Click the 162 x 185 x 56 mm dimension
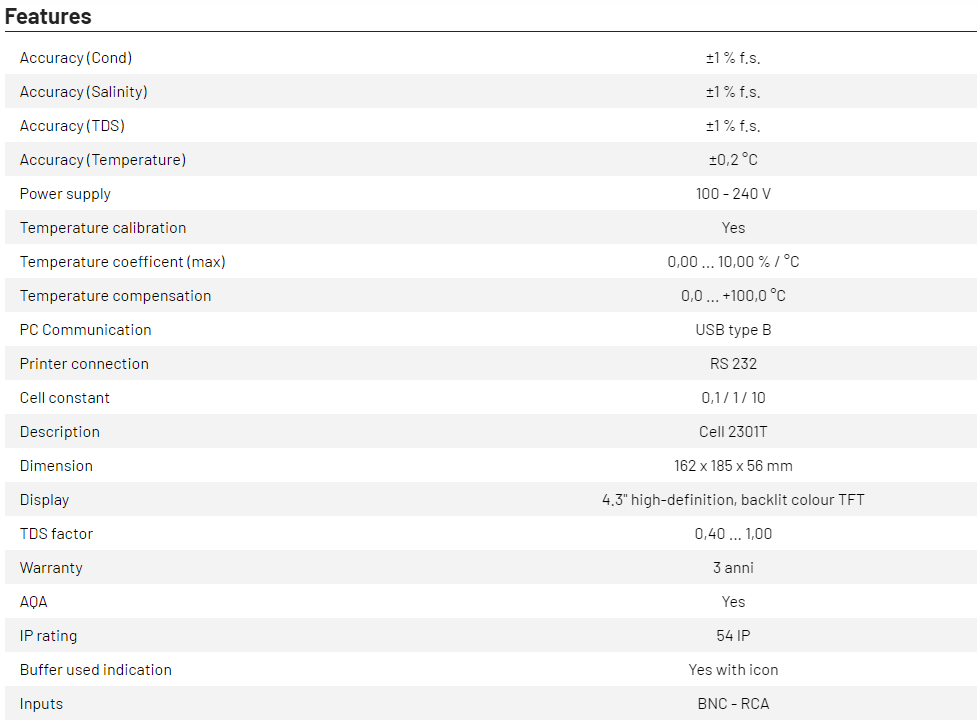978x723 pixels. [x=733, y=466]
